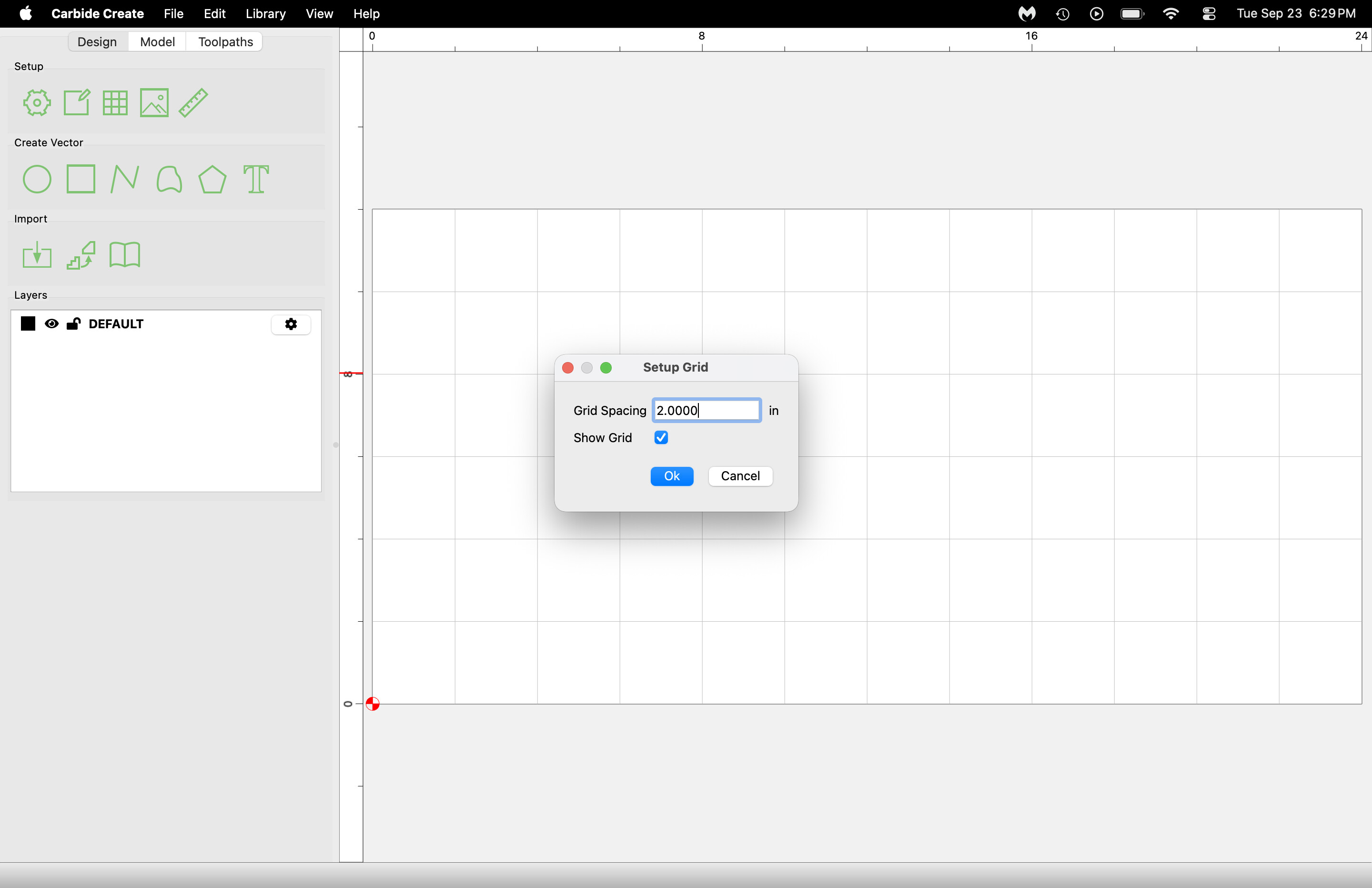Select the Regular Polygon tool
Image resolution: width=1372 pixels, height=888 pixels.
click(x=212, y=179)
